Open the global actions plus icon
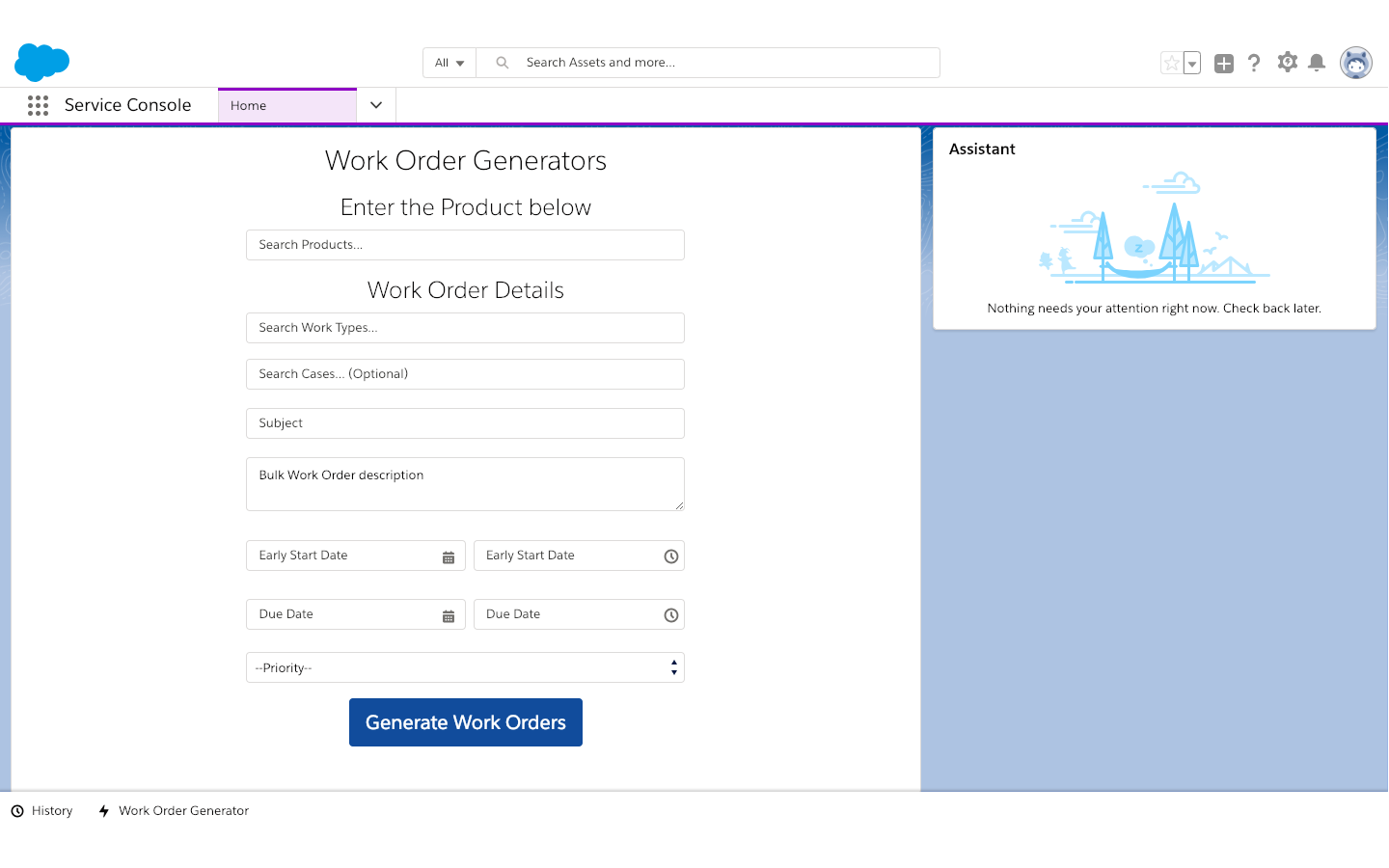The width and height of the screenshot is (1389, 868). [x=1223, y=63]
